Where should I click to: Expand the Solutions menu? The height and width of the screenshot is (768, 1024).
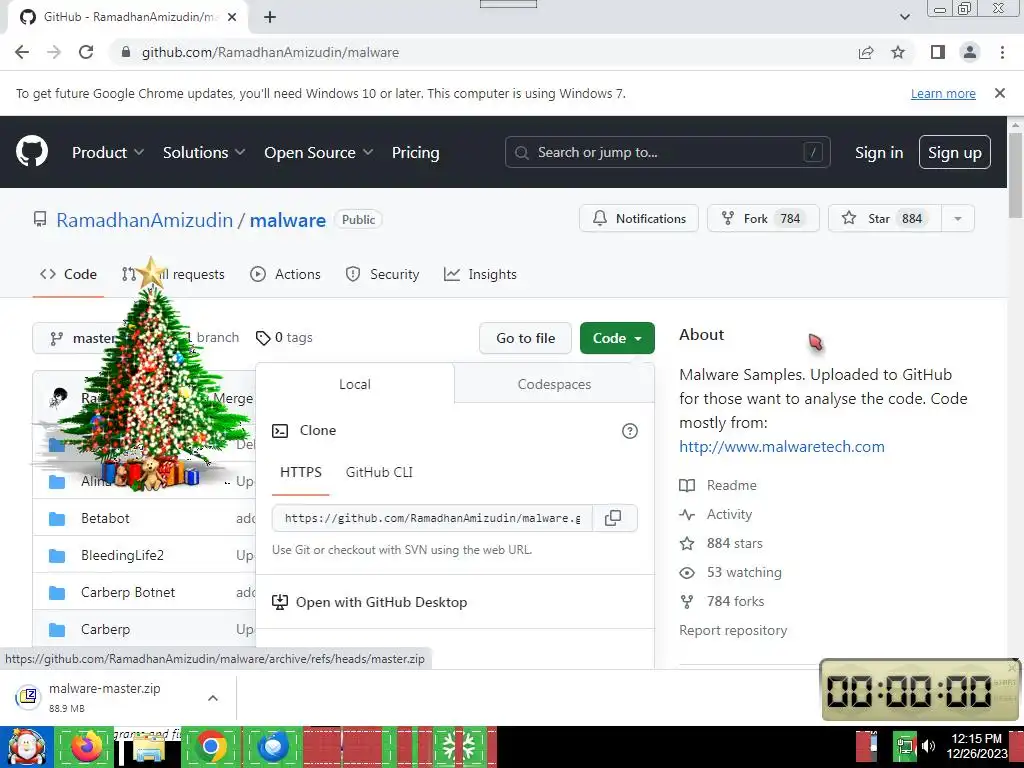[x=204, y=153]
